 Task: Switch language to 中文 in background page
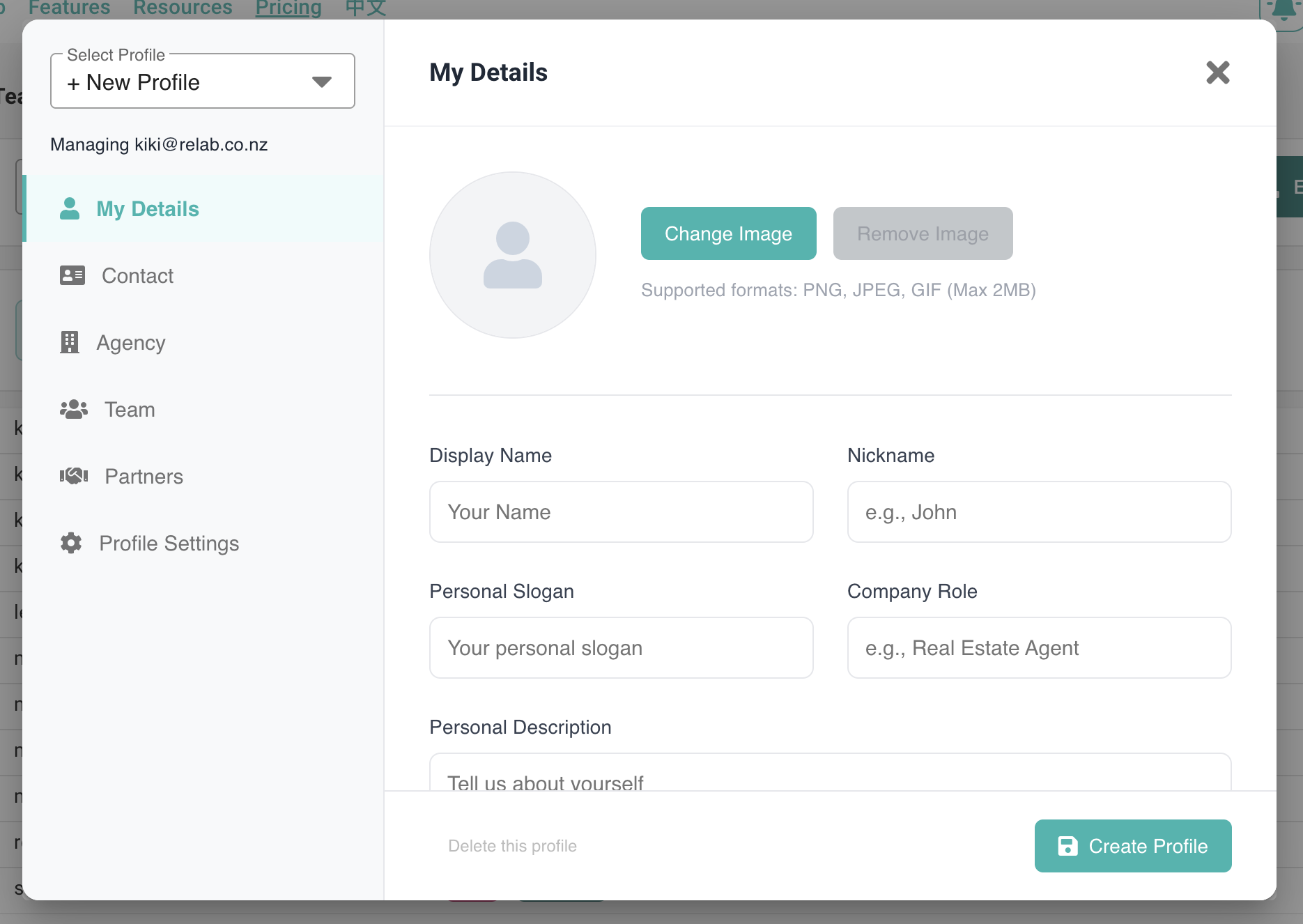click(x=366, y=8)
